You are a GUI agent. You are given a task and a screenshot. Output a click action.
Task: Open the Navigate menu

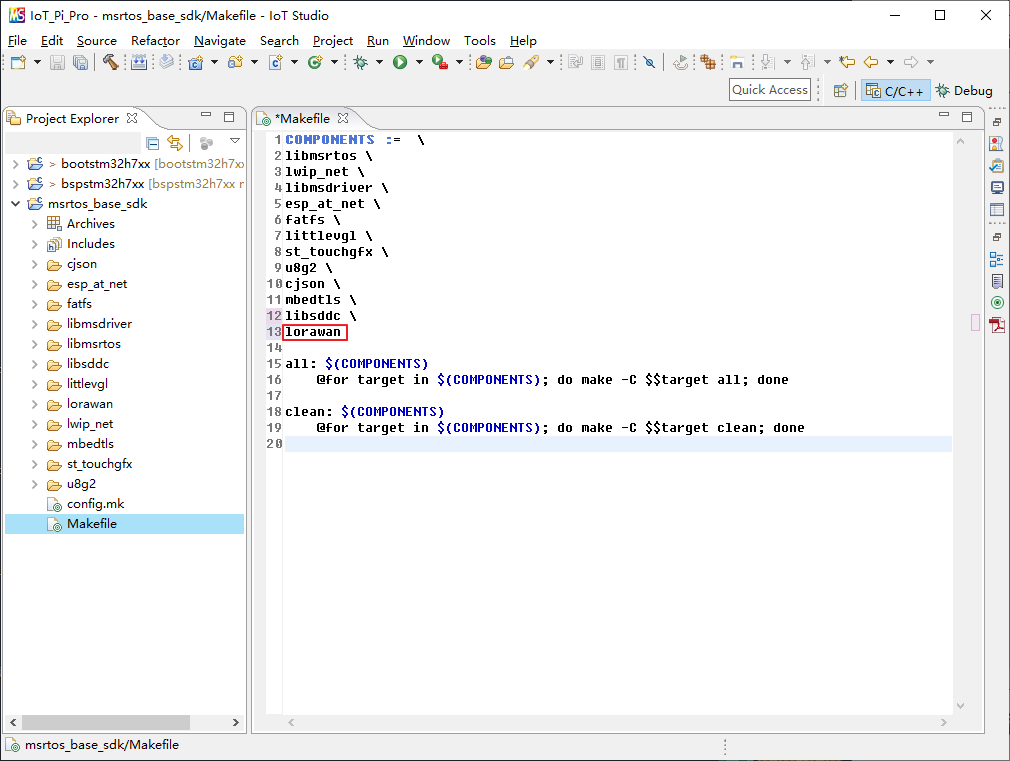coord(219,41)
